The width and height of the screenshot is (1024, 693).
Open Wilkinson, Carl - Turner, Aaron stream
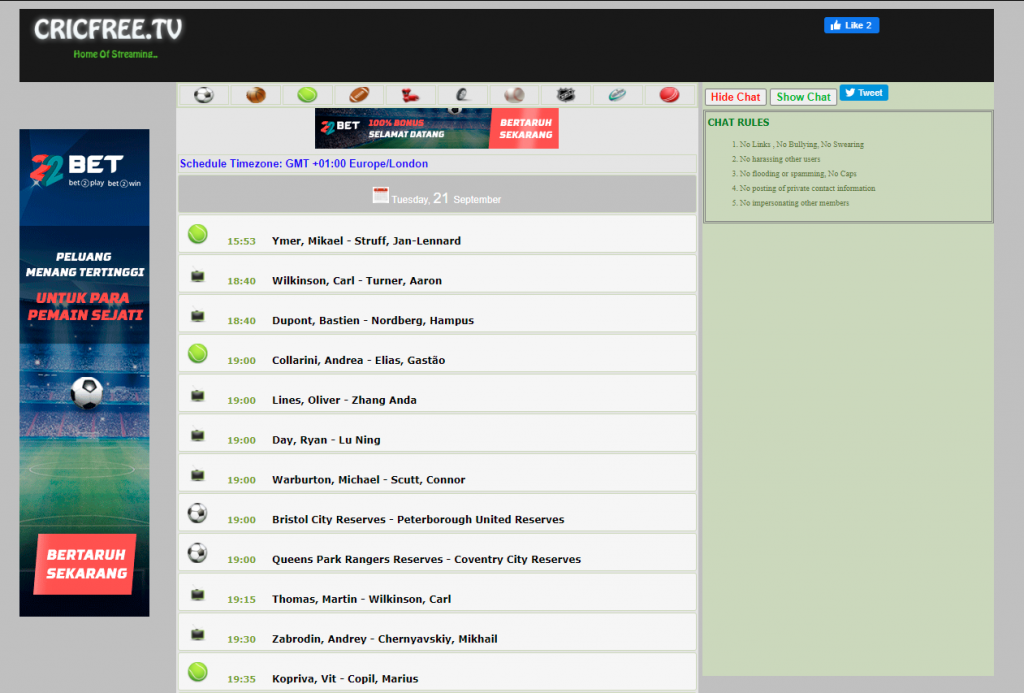tap(357, 281)
